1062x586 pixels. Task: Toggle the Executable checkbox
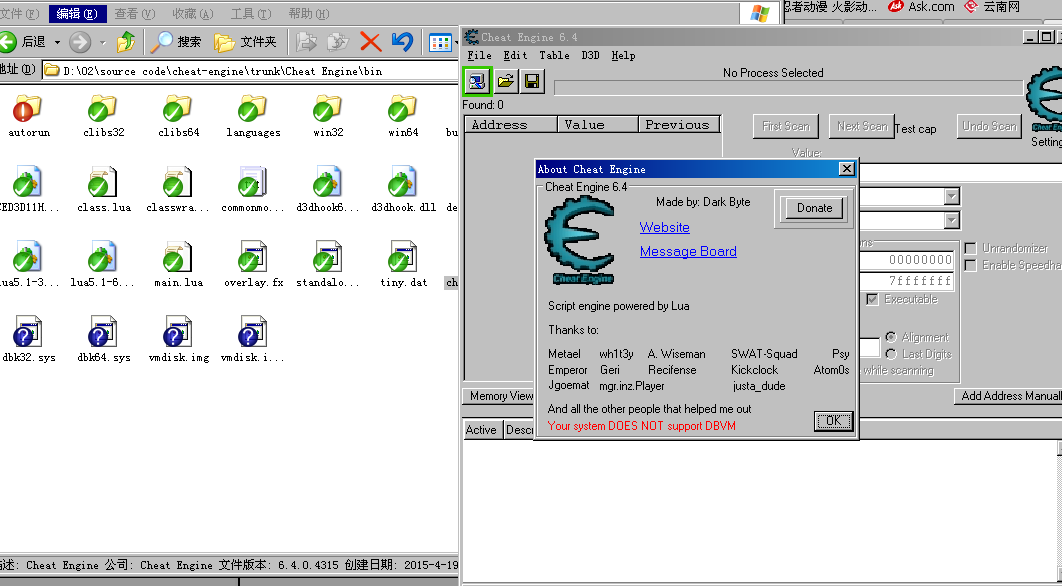[872, 299]
